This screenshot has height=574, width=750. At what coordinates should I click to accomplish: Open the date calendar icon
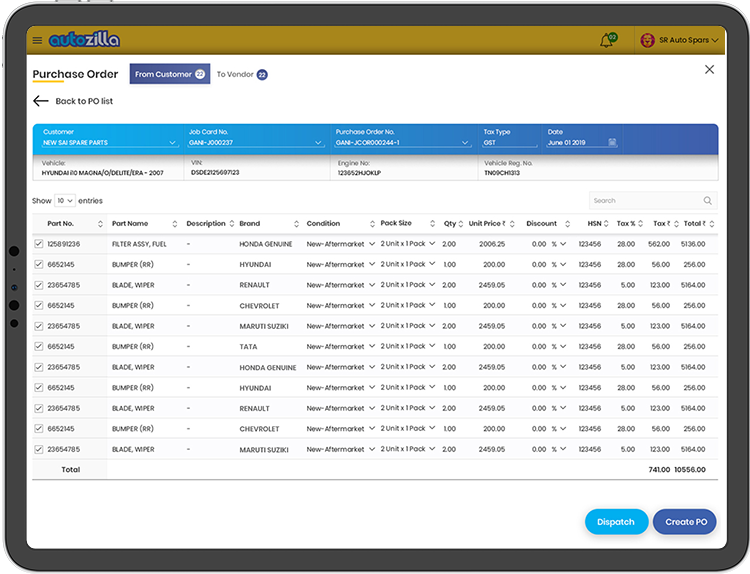pyautogui.click(x=612, y=142)
